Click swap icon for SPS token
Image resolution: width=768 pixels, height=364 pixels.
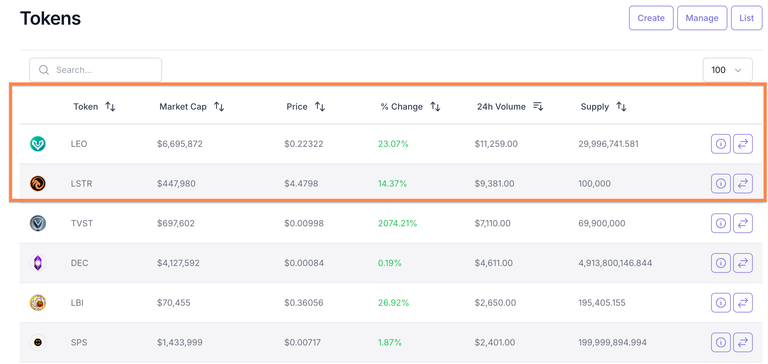(743, 342)
